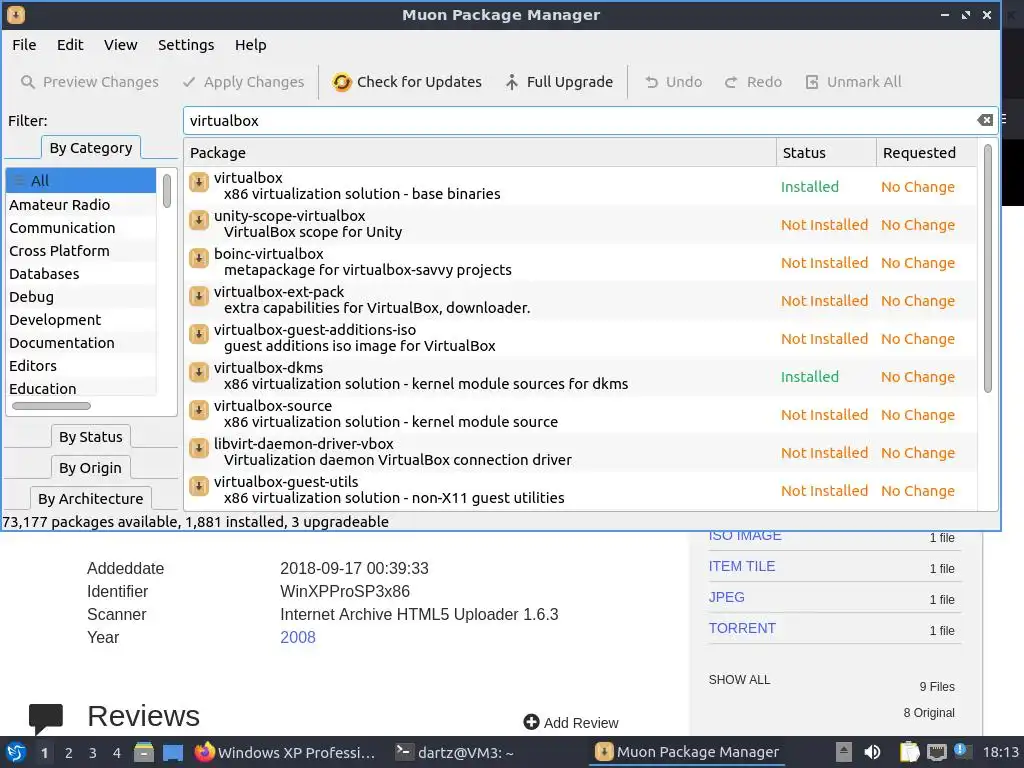
Task: Click the network monitor tray icon
Action: pos(936,752)
